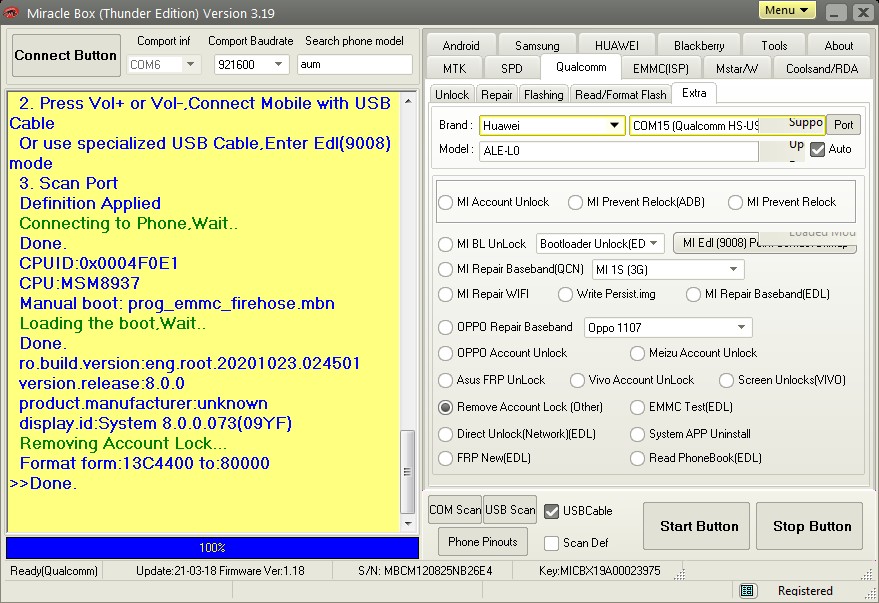Screen dimensions: 879x603
Task: Open the Comport inf COM6 dropdown
Action: point(191,64)
